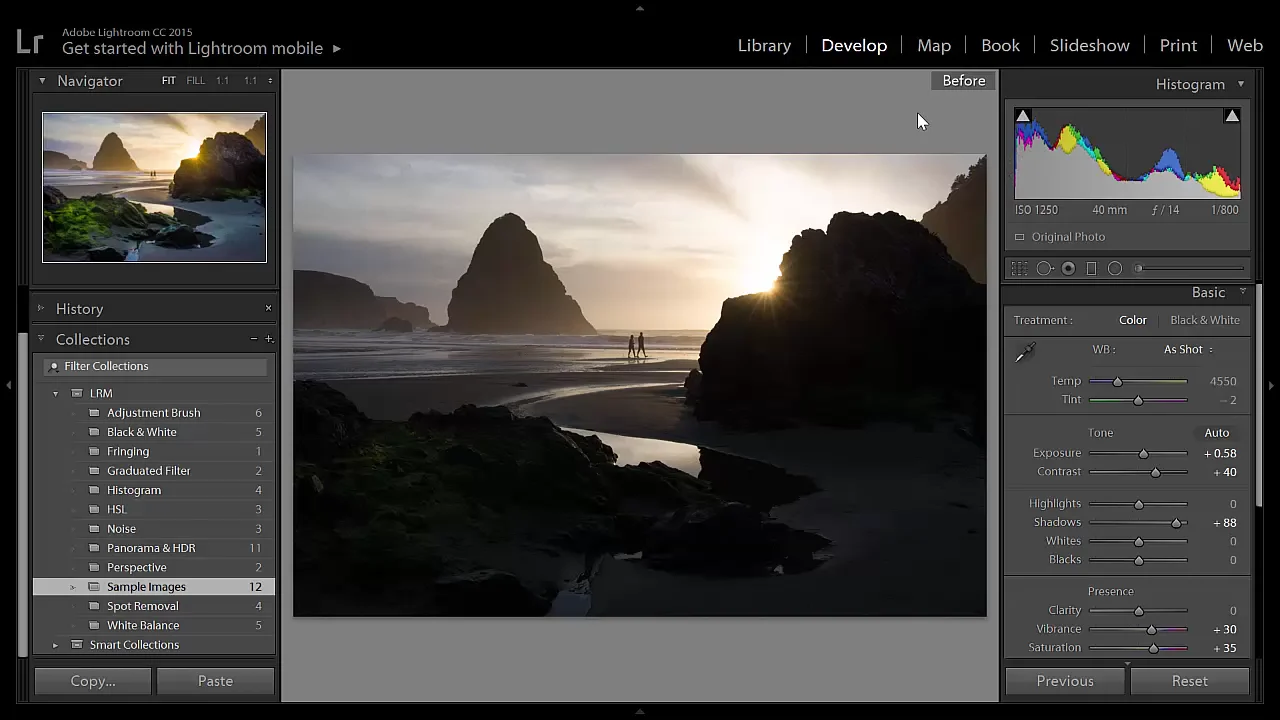Click the Smart Collections set icon
The height and width of the screenshot is (720, 1280).
tap(77, 645)
